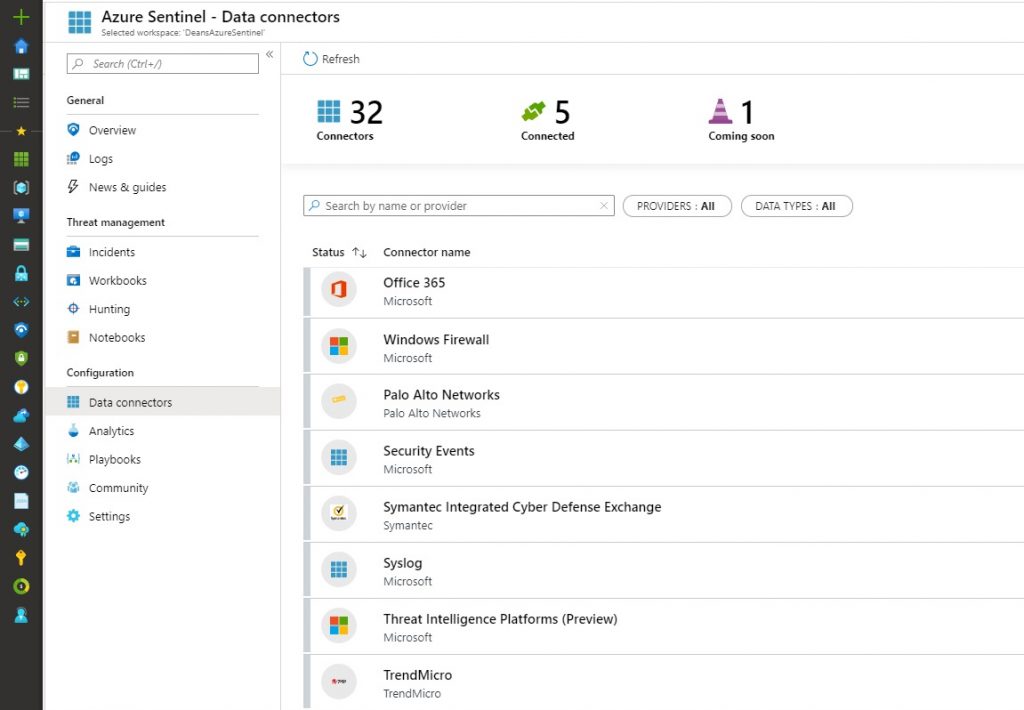Click the Refresh button
The height and width of the screenshot is (710, 1024).
(330, 58)
